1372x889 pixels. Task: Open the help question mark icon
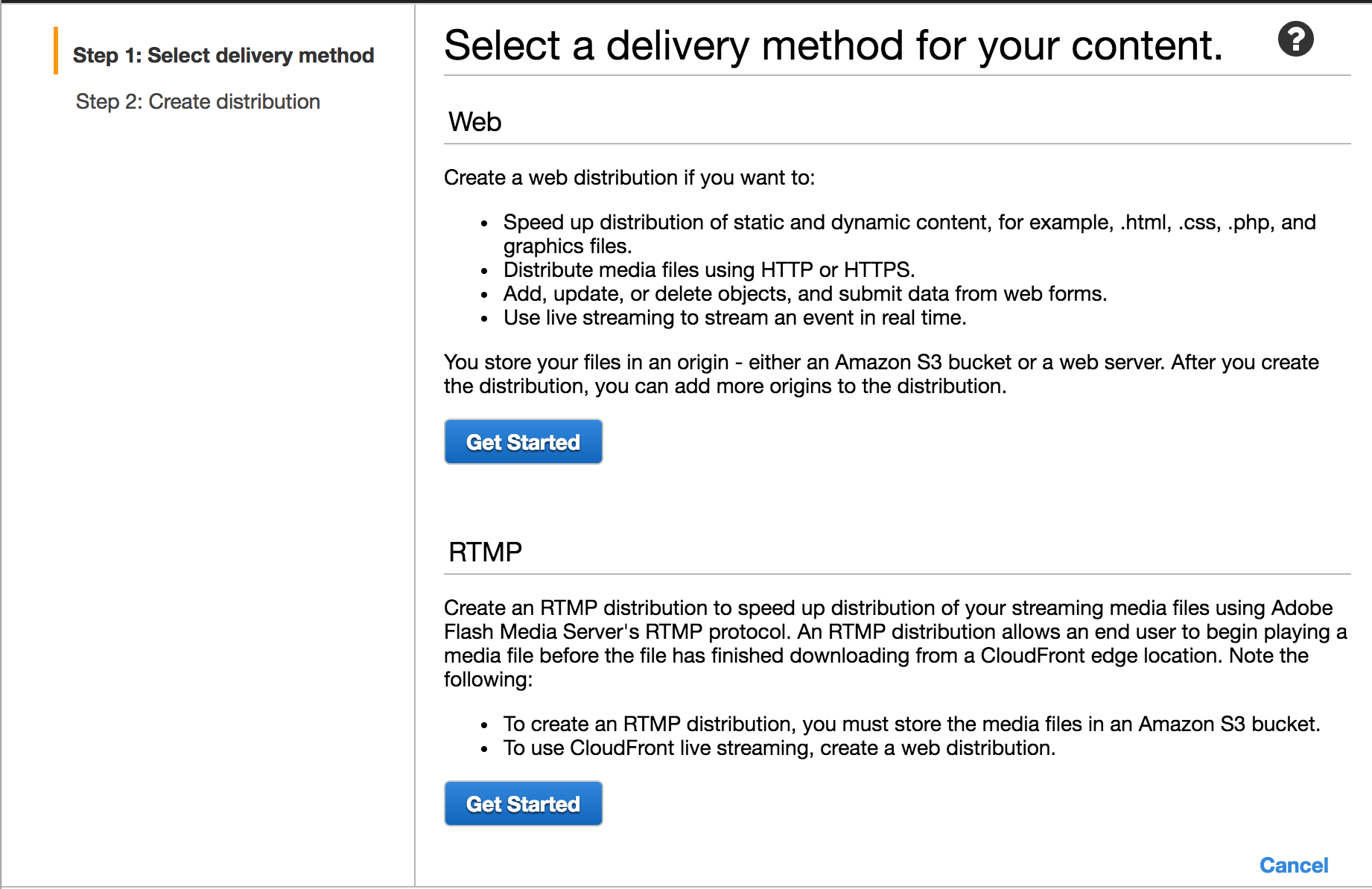click(x=1295, y=39)
